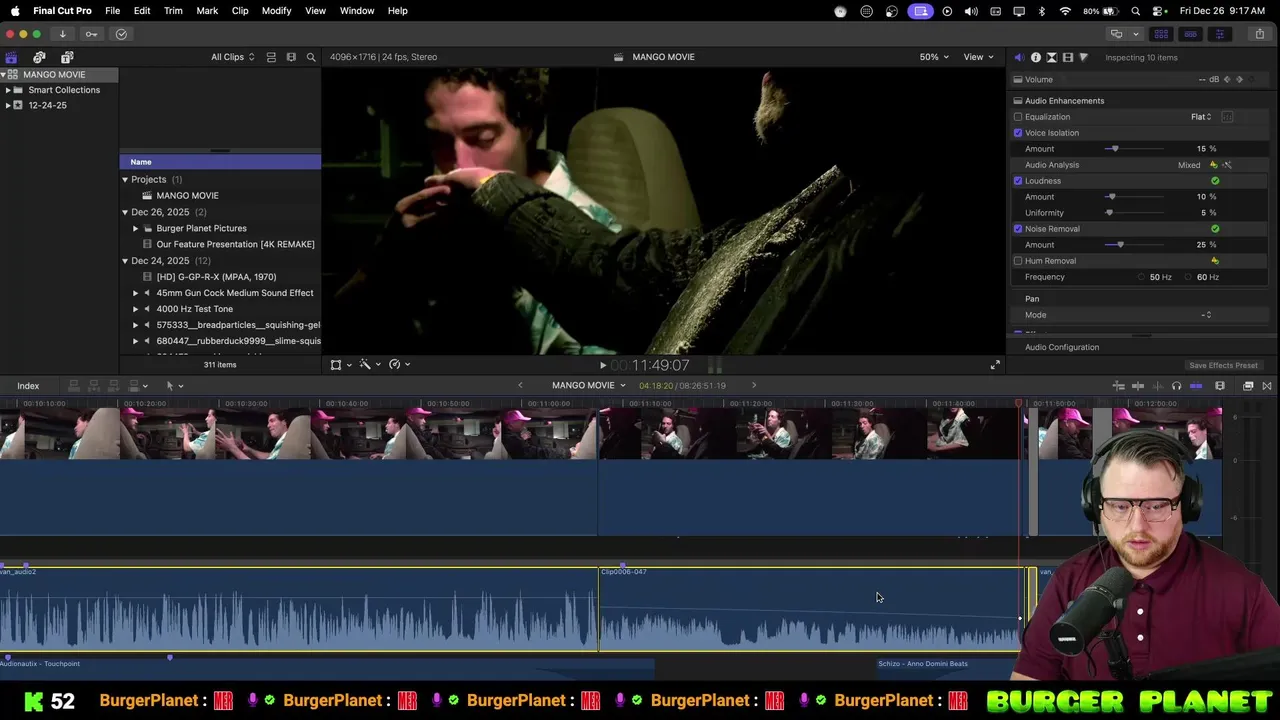Uncheck the Loudness checkbox
Image resolution: width=1280 pixels, height=720 pixels.
click(x=1018, y=181)
